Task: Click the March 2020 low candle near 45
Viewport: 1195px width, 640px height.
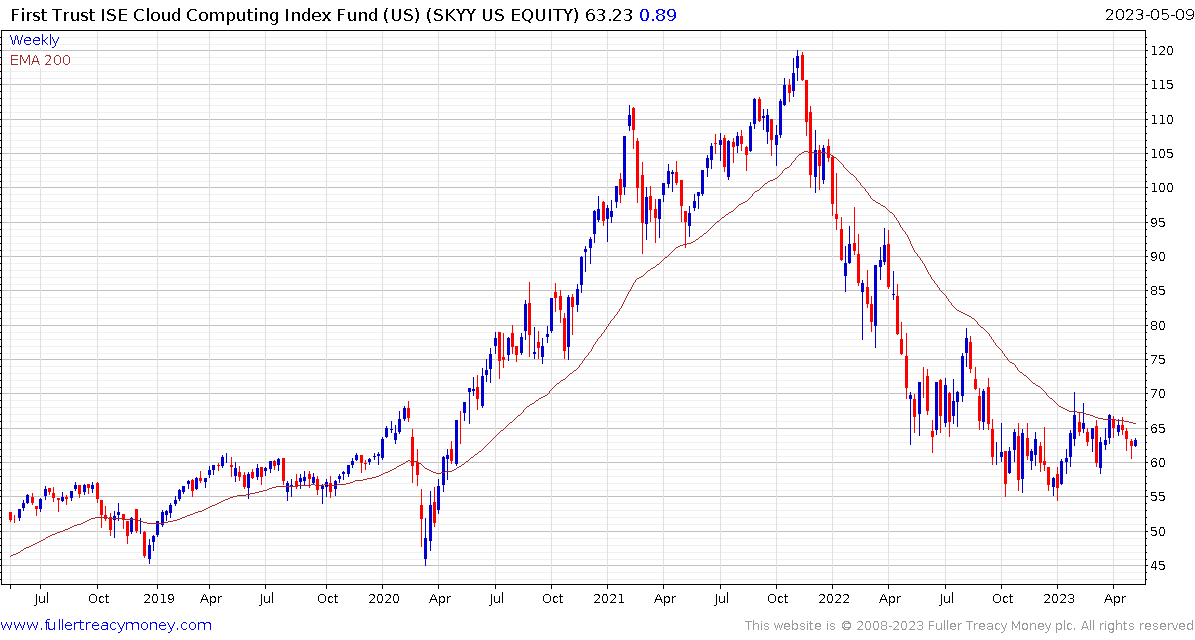Action: tap(425, 541)
